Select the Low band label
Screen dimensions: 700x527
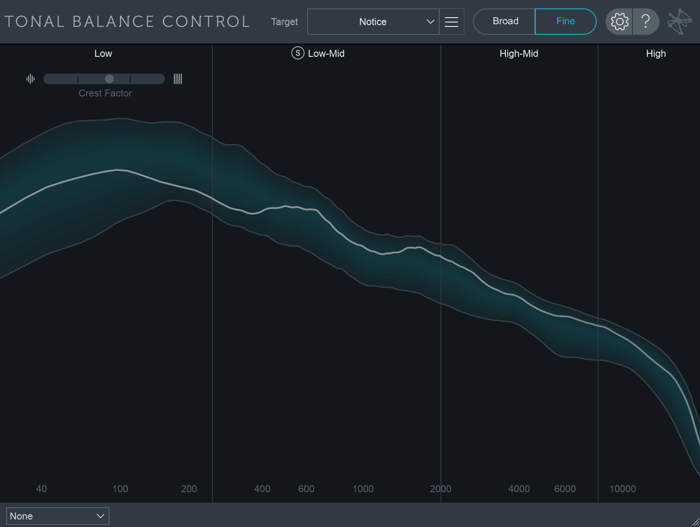click(x=103, y=54)
